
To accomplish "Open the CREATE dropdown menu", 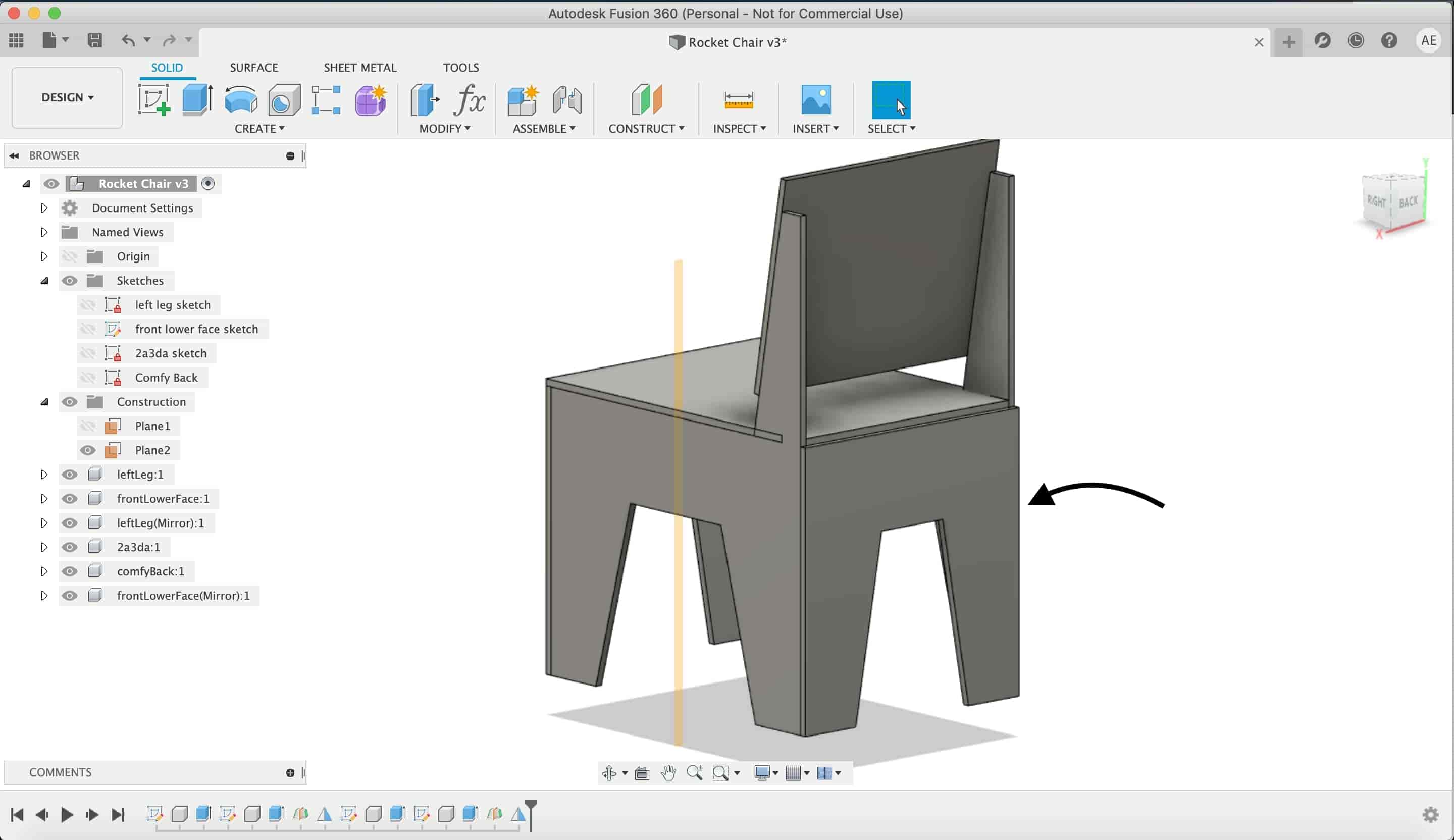I will pos(259,129).
